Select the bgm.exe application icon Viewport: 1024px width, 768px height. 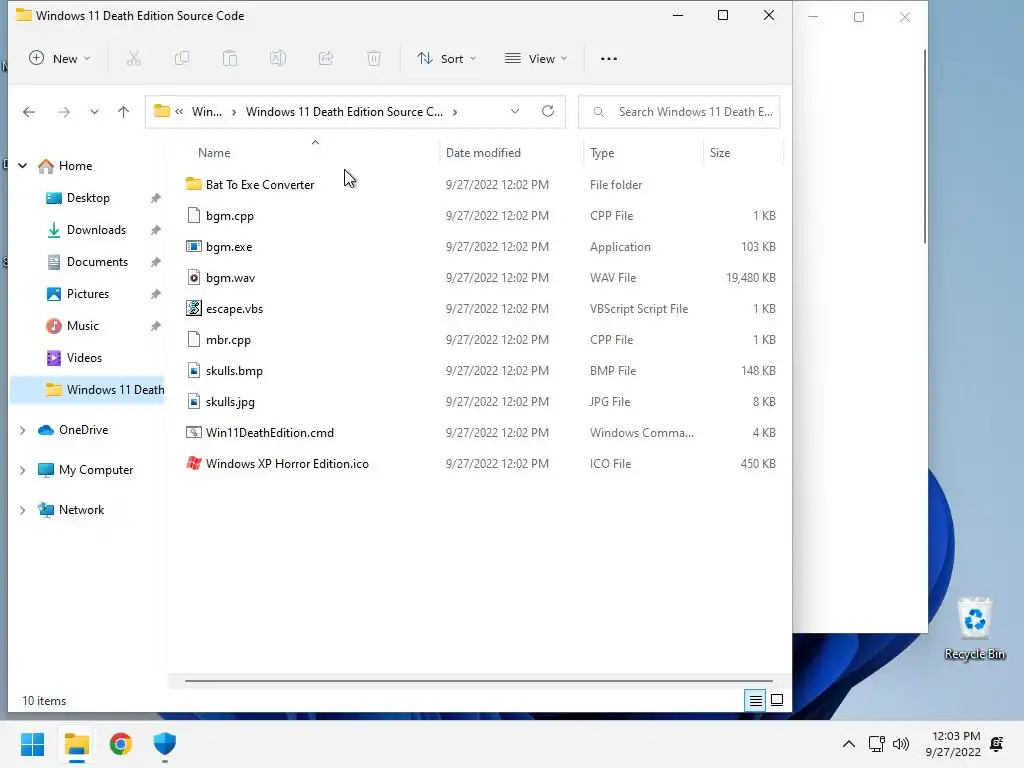(194, 246)
